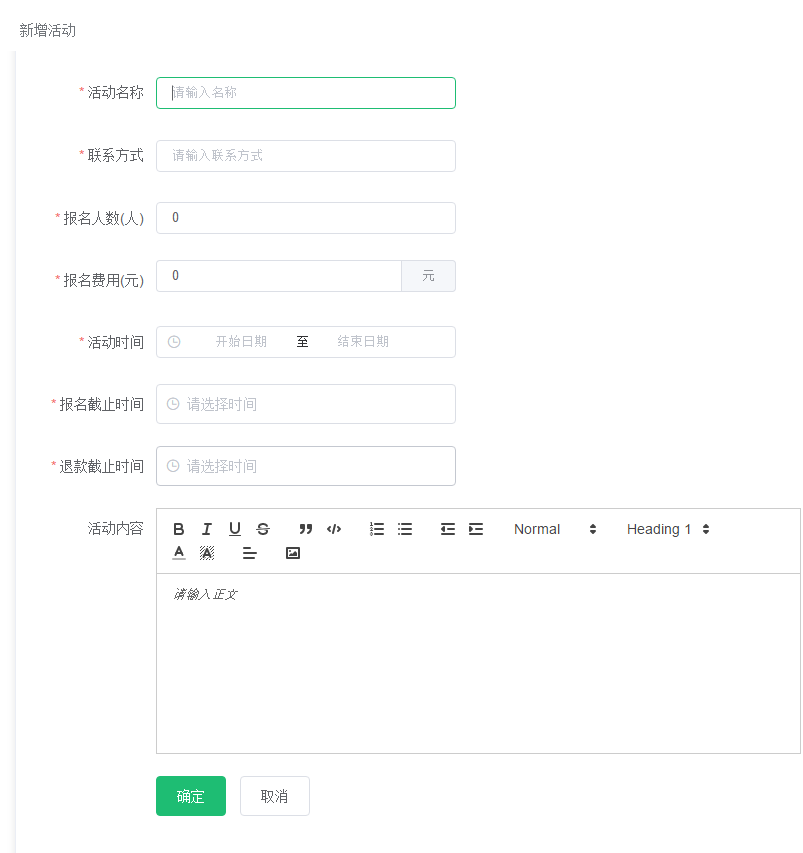Toggle bold formatting in the editor toolbar

point(179,529)
